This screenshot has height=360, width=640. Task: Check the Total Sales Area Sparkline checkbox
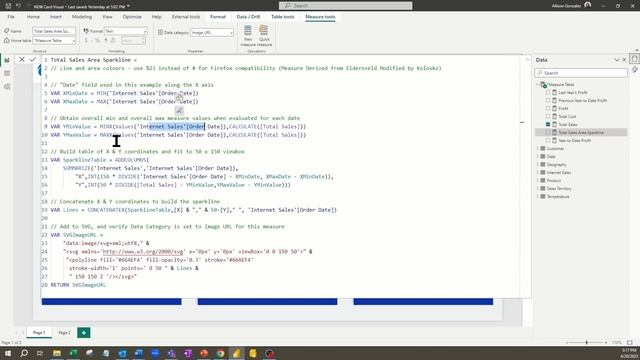point(548,132)
